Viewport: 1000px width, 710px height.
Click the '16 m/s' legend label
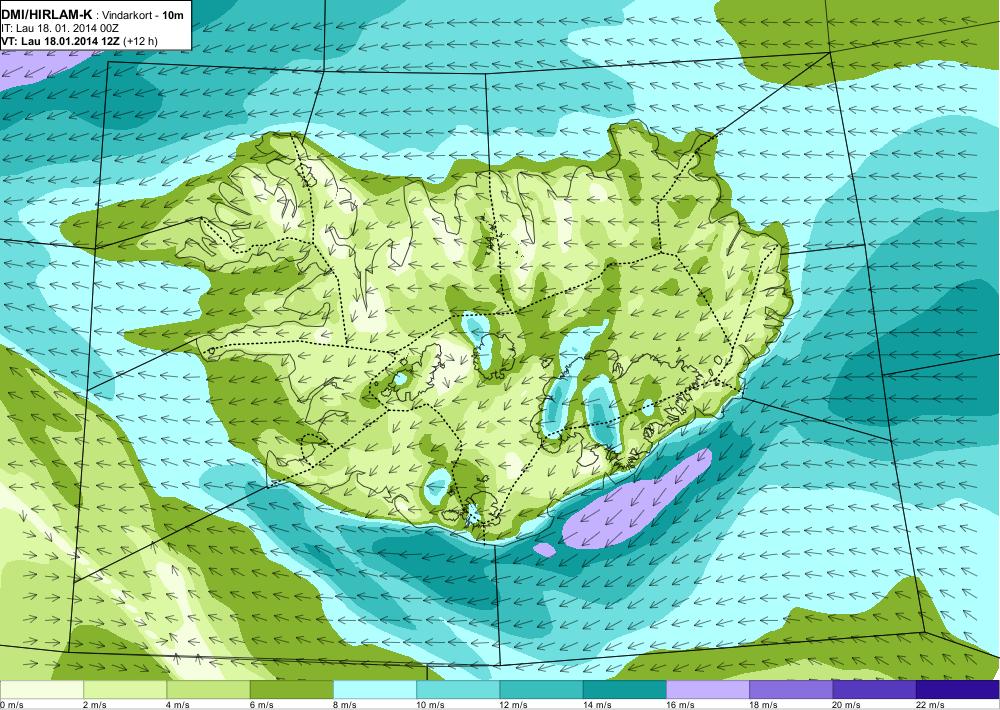pos(680,705)
